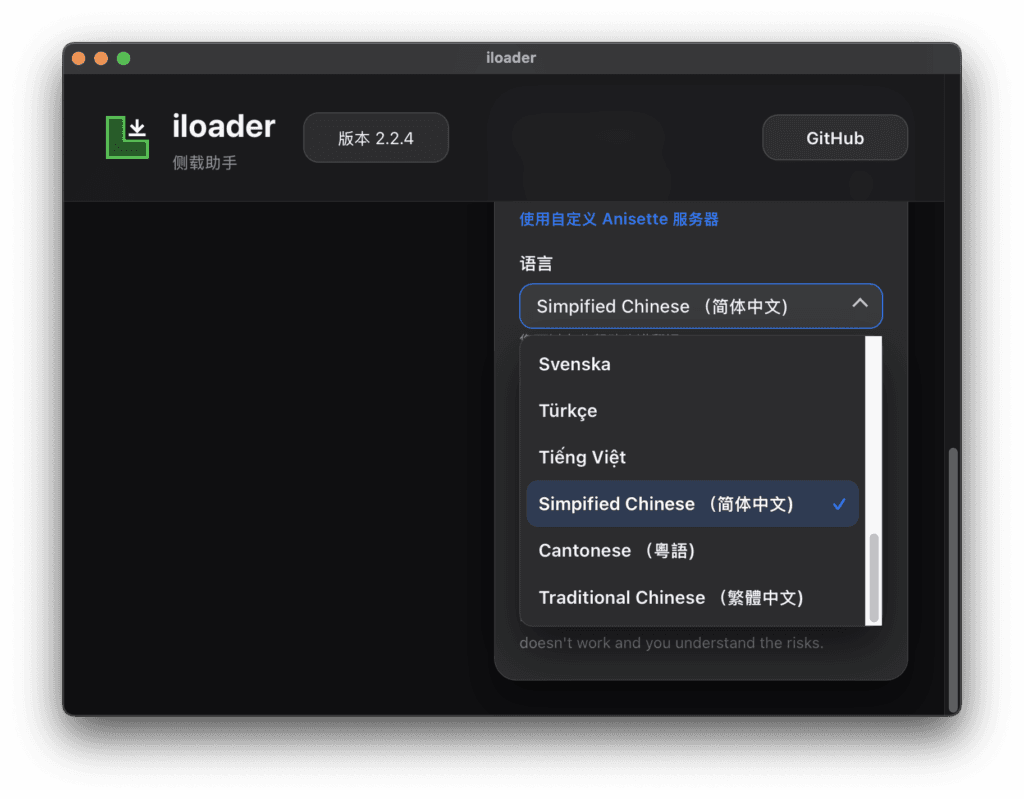Close the iloader window with red button
Viewport: 1024px width, 799px height.
click(x=78, y=58)
